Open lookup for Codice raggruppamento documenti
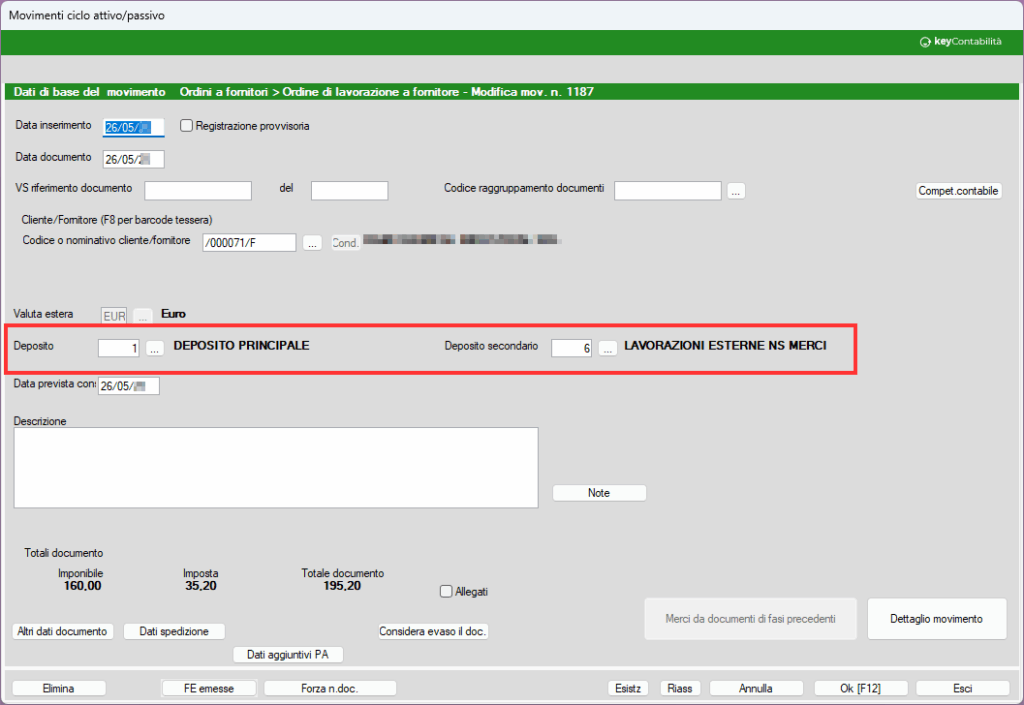 pyautogui.click(x=736, y=191)
